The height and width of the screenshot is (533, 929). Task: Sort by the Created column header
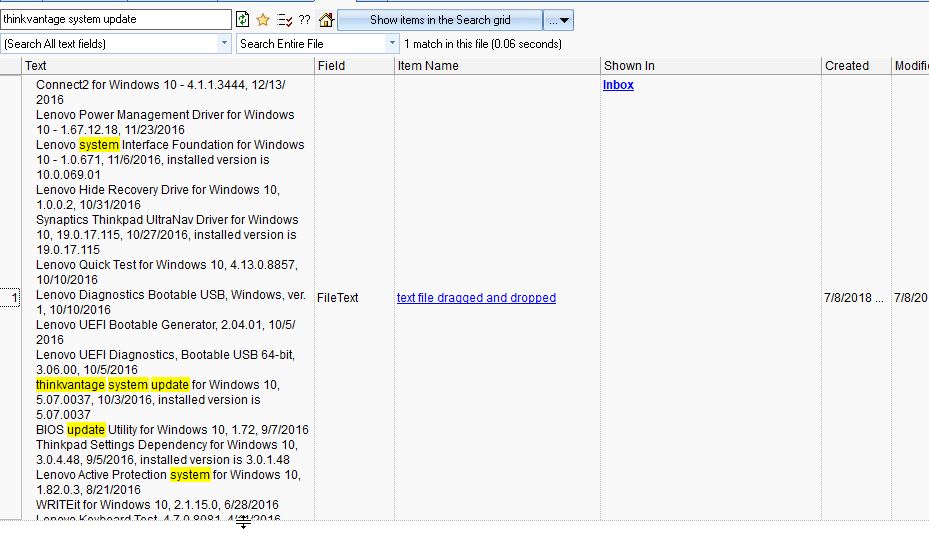point(856,66)
